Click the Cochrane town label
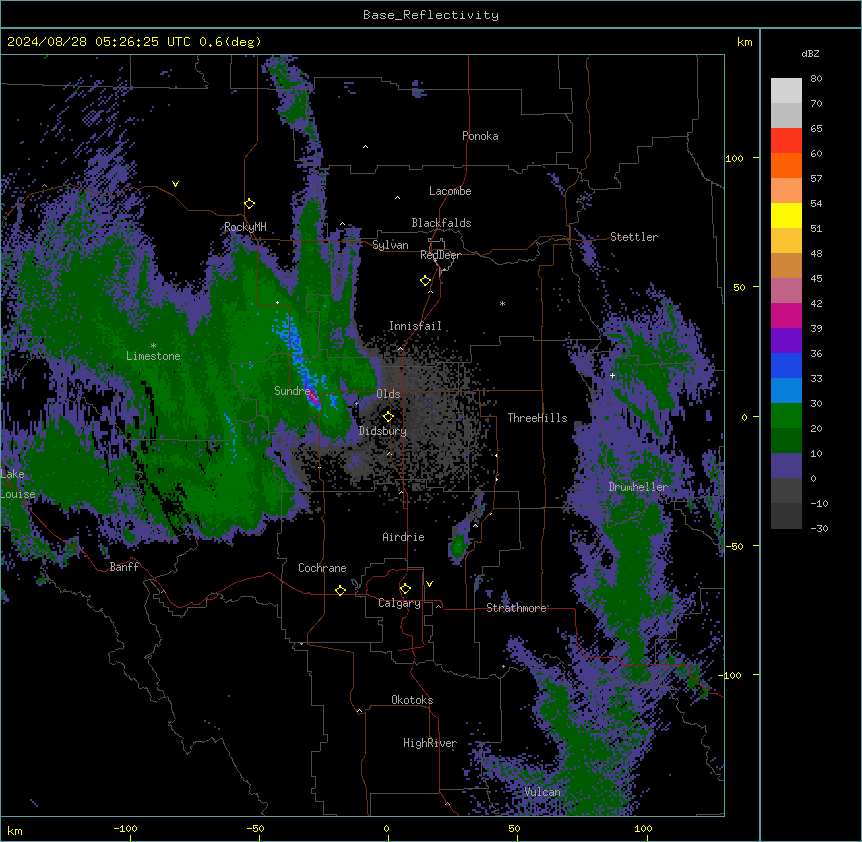The image size is (862, 842). click(x=322, y=568)
